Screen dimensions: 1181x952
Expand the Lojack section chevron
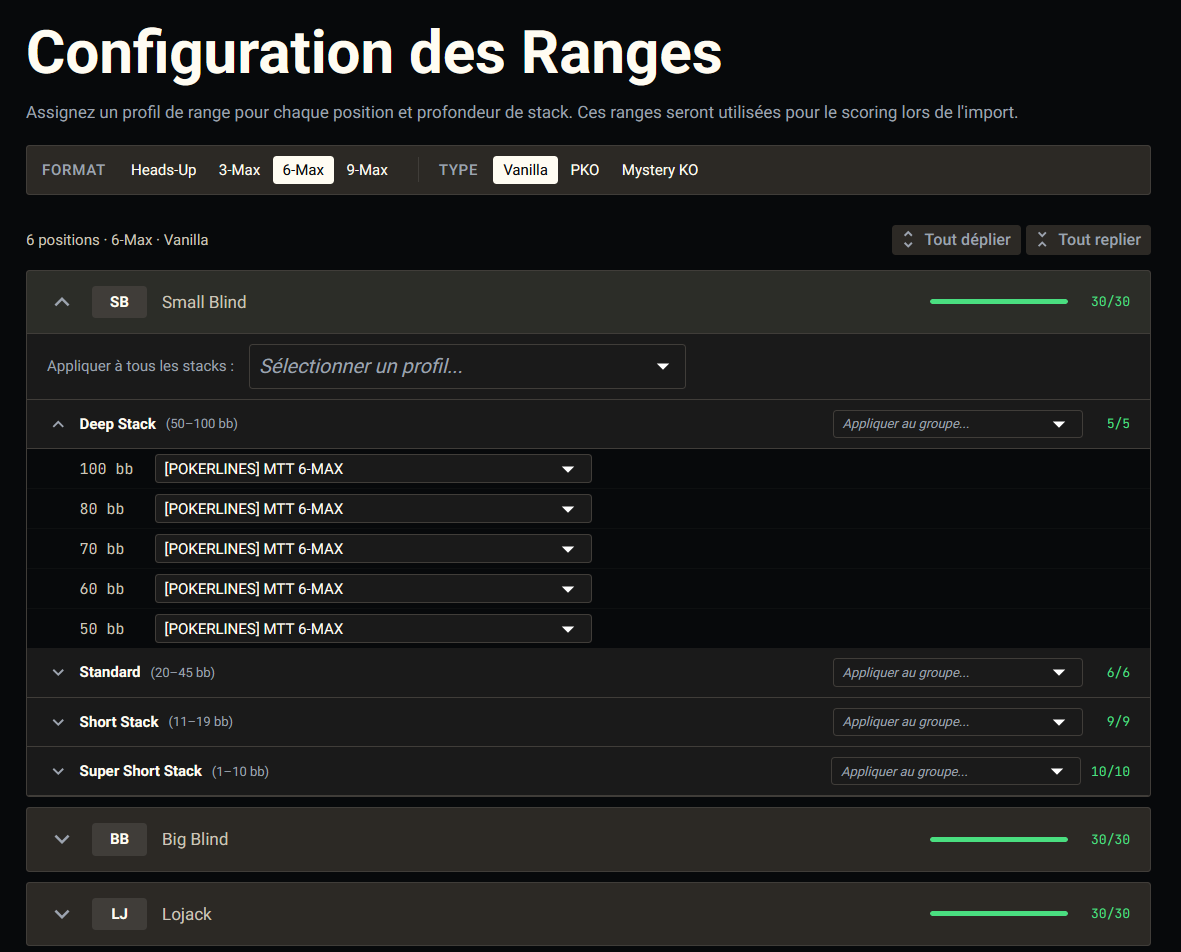click(x=62, y=914)
